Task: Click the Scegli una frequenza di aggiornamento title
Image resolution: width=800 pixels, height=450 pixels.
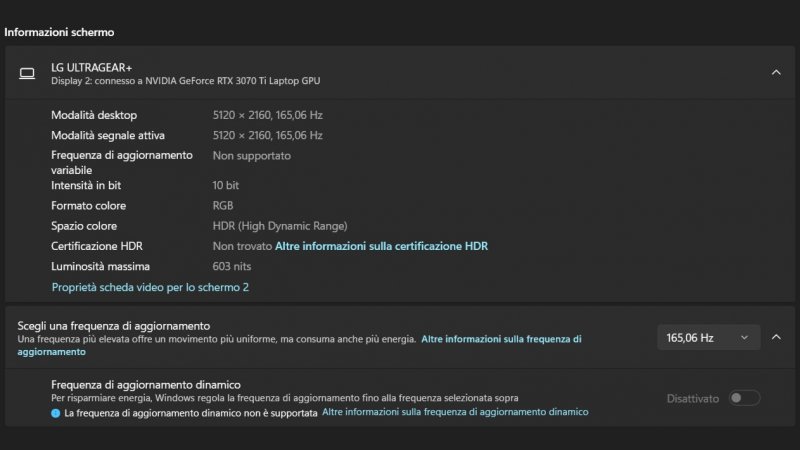Action: (x=114, y=326)
